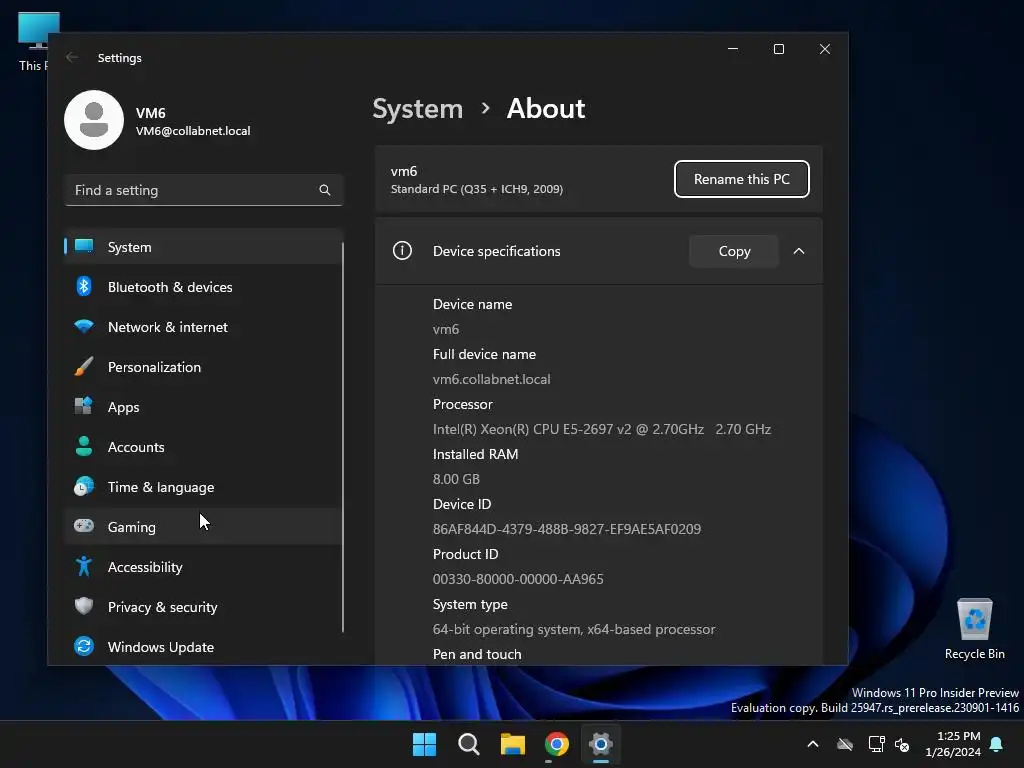Select Apps label in sidebar
The width and height of the screenshot is (1024, 768).
(x=123, y=407)
